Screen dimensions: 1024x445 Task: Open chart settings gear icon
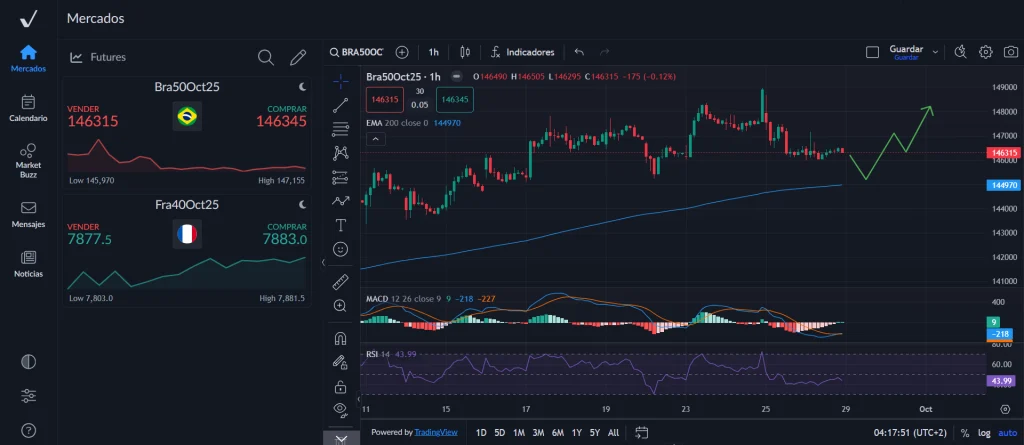985,51
